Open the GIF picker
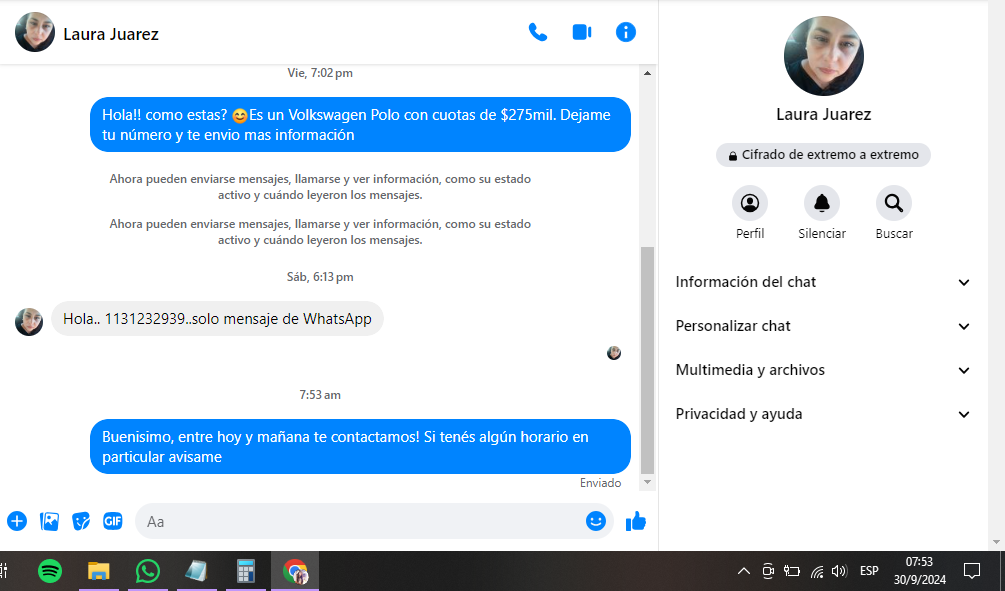 (x=113, y=521)
